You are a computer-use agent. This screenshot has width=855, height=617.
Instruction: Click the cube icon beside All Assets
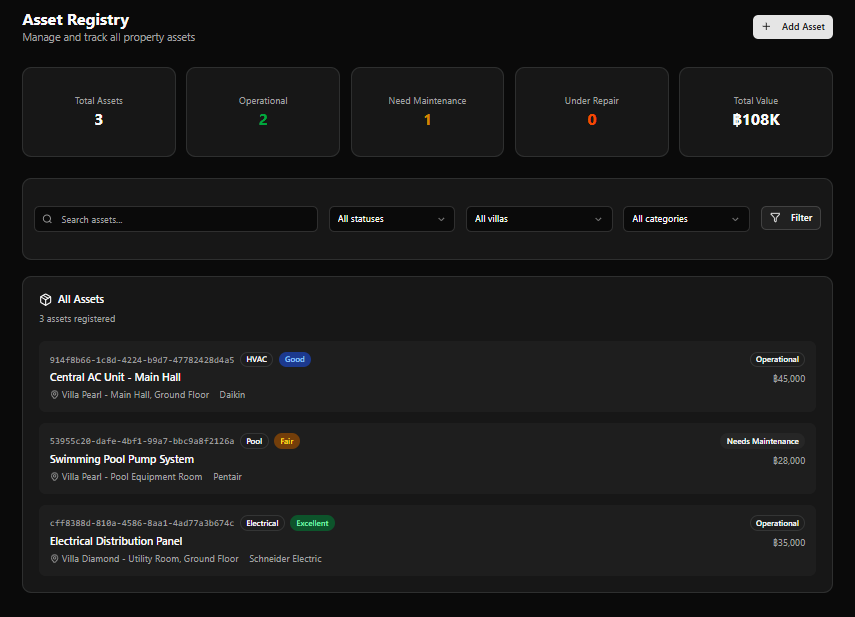(x=46, y=299)
